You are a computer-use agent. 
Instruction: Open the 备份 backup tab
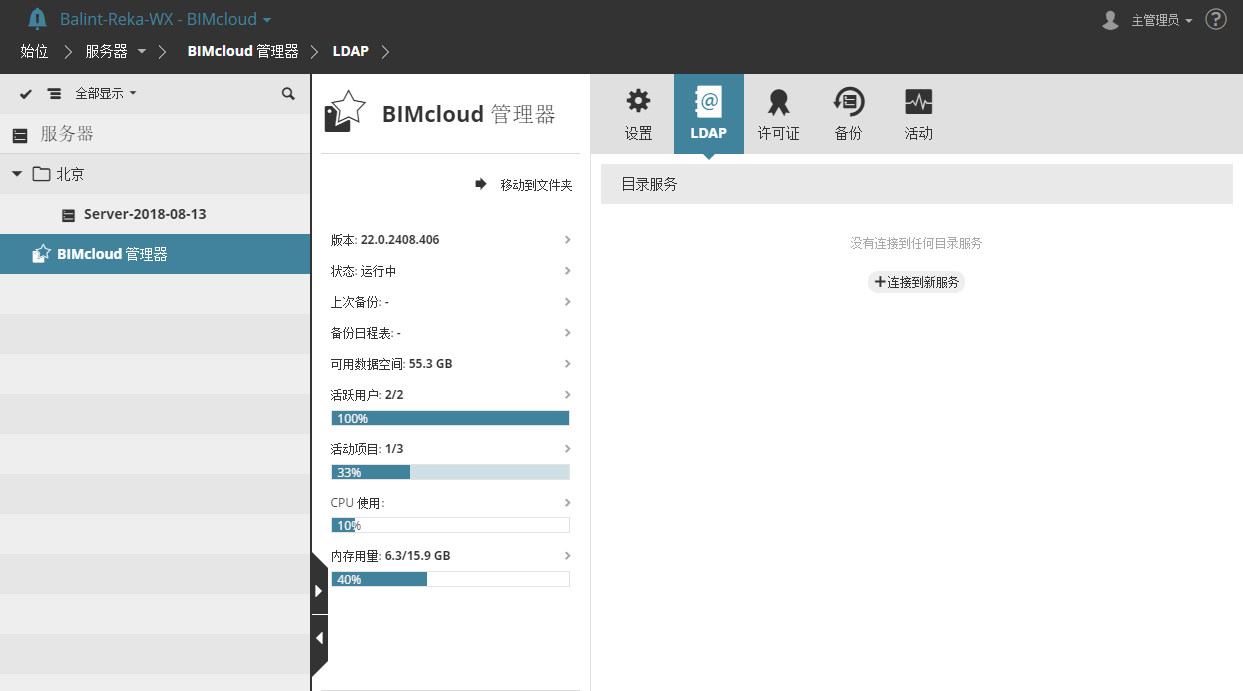coord(849,114)
